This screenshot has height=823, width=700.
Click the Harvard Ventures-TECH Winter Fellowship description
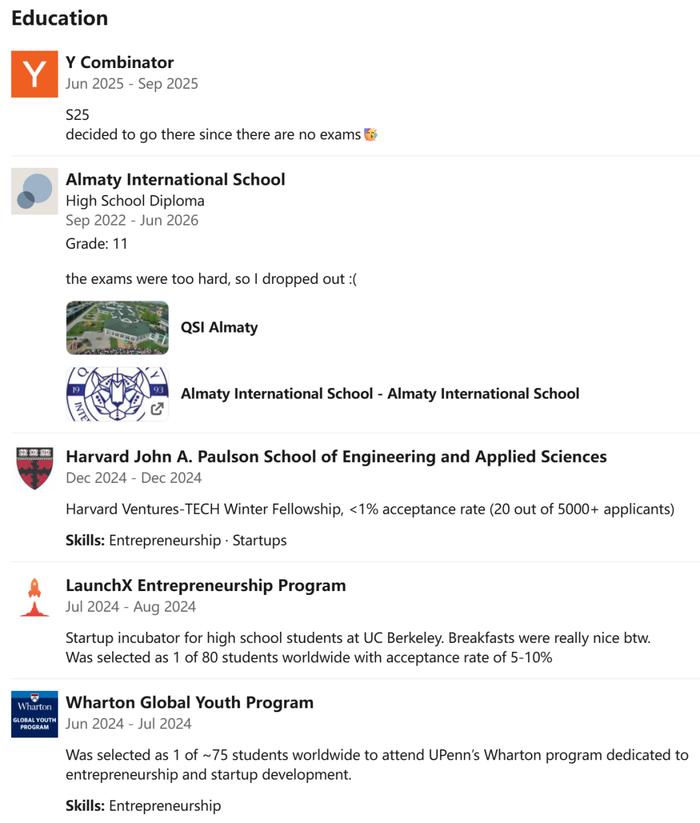pyautogui.click(x=370, y=509)
